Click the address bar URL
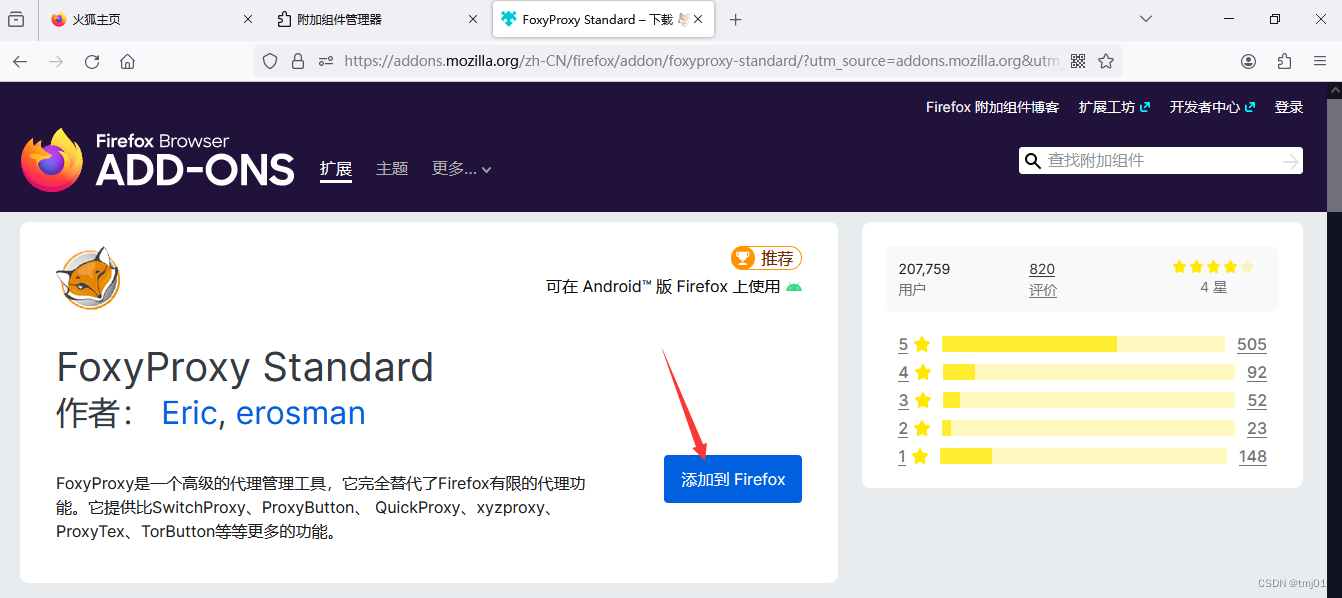Screen dimensions: 1342x598 coord(702,61)
